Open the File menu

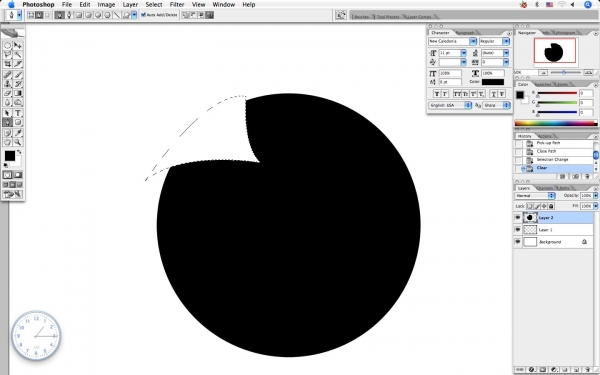(x=67, y=5)
